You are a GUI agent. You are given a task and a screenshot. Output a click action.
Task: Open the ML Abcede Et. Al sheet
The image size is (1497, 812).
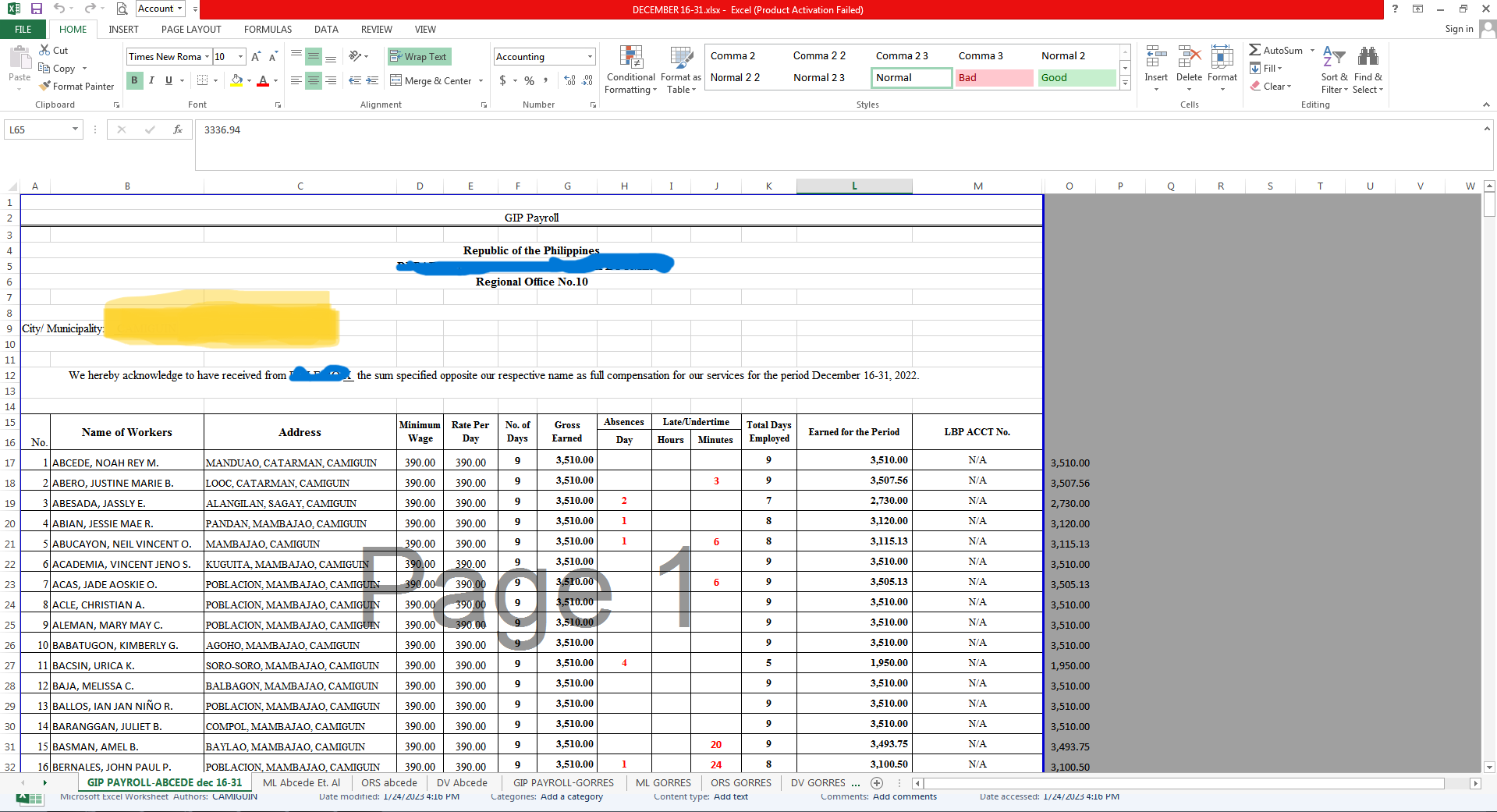coord(301,782)
